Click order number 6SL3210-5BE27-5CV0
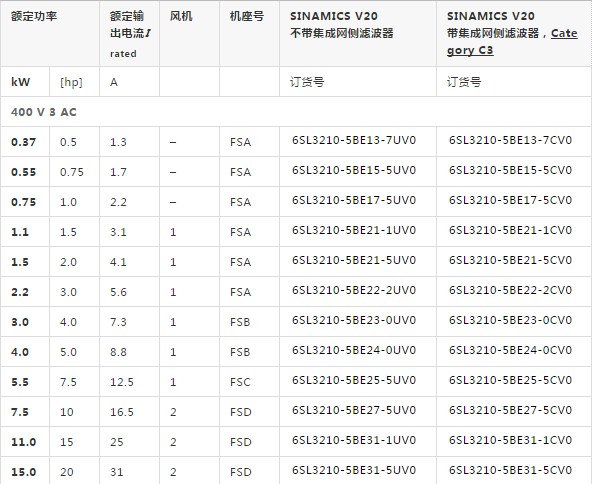This screenshot has width=595, height=484. click(510, 410)
